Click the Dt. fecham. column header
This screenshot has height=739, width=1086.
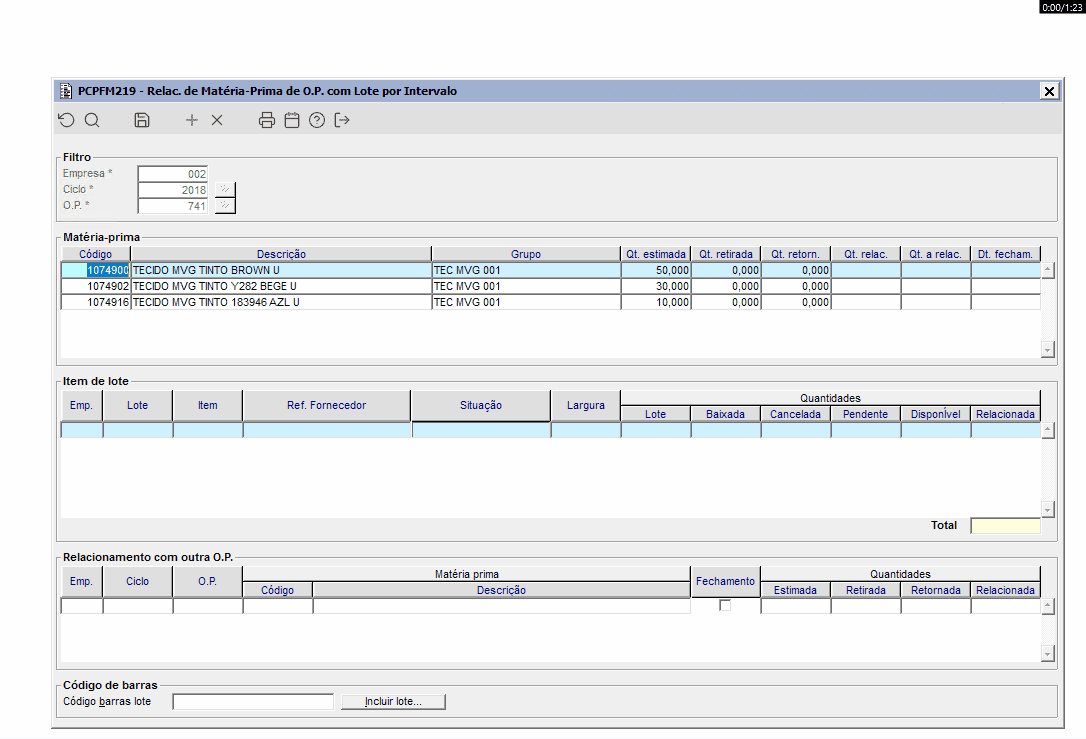pos(1006,254)
